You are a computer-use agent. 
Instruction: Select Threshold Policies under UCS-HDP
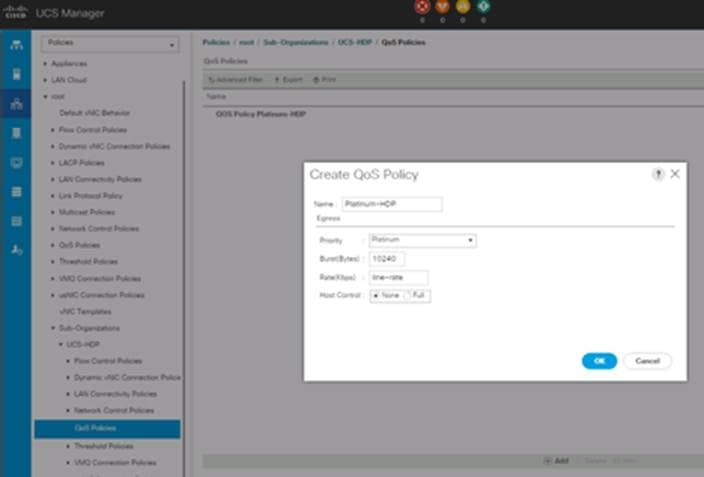pos(104,446)
